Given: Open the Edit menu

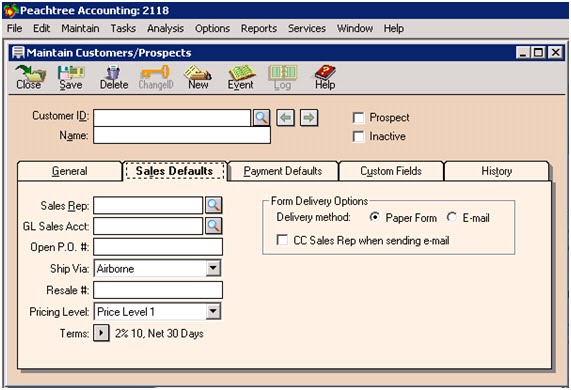Looking at the screenshot, I should (42, 28).
